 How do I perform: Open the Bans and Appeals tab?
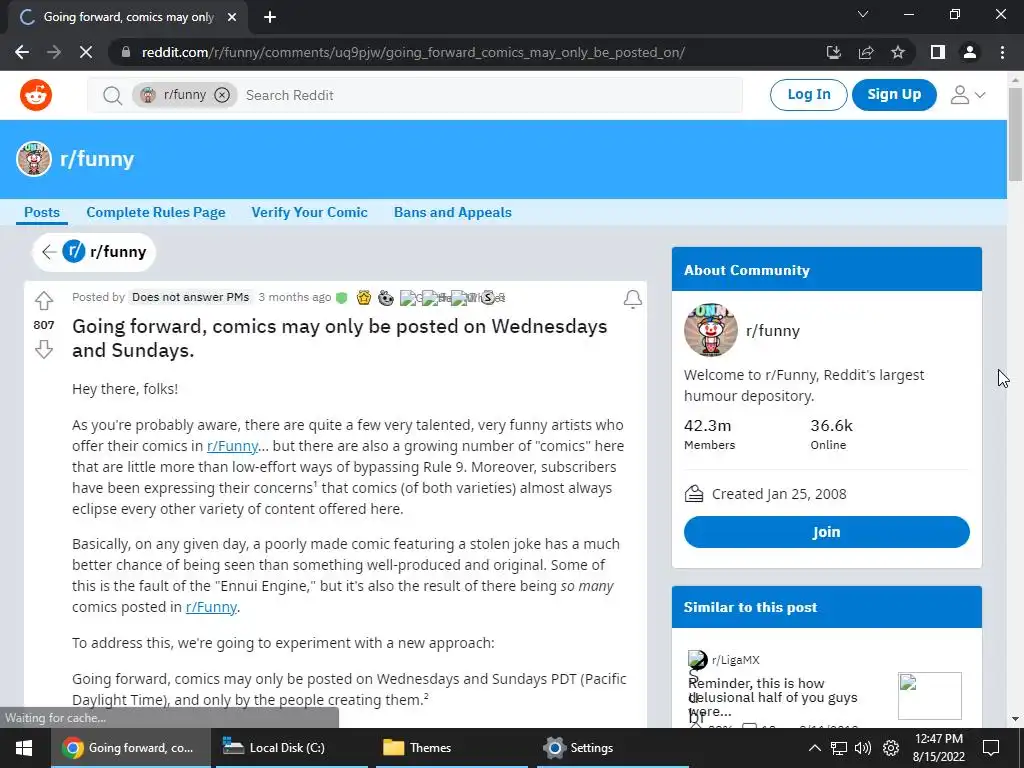click(x=453, y=212)
